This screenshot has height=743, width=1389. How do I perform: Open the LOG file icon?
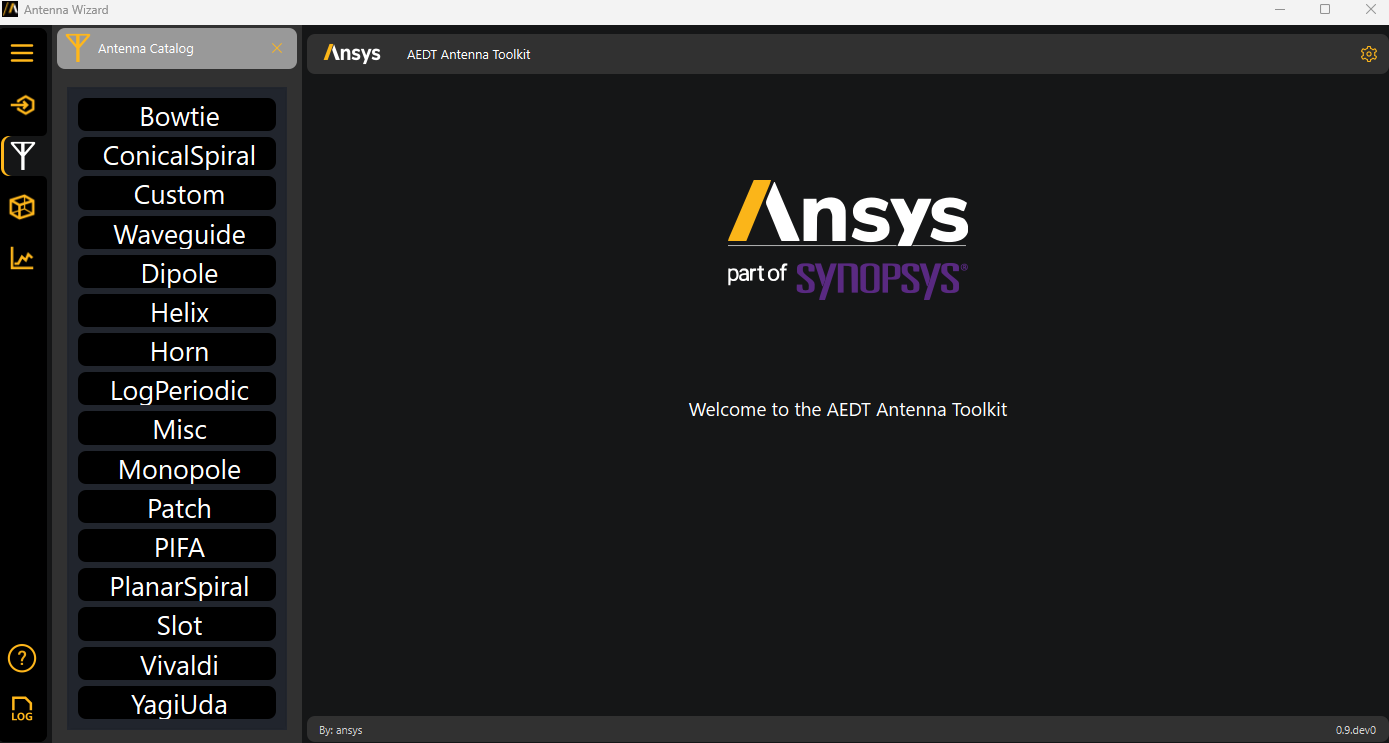pyautogui.click(x=22, y=709)
